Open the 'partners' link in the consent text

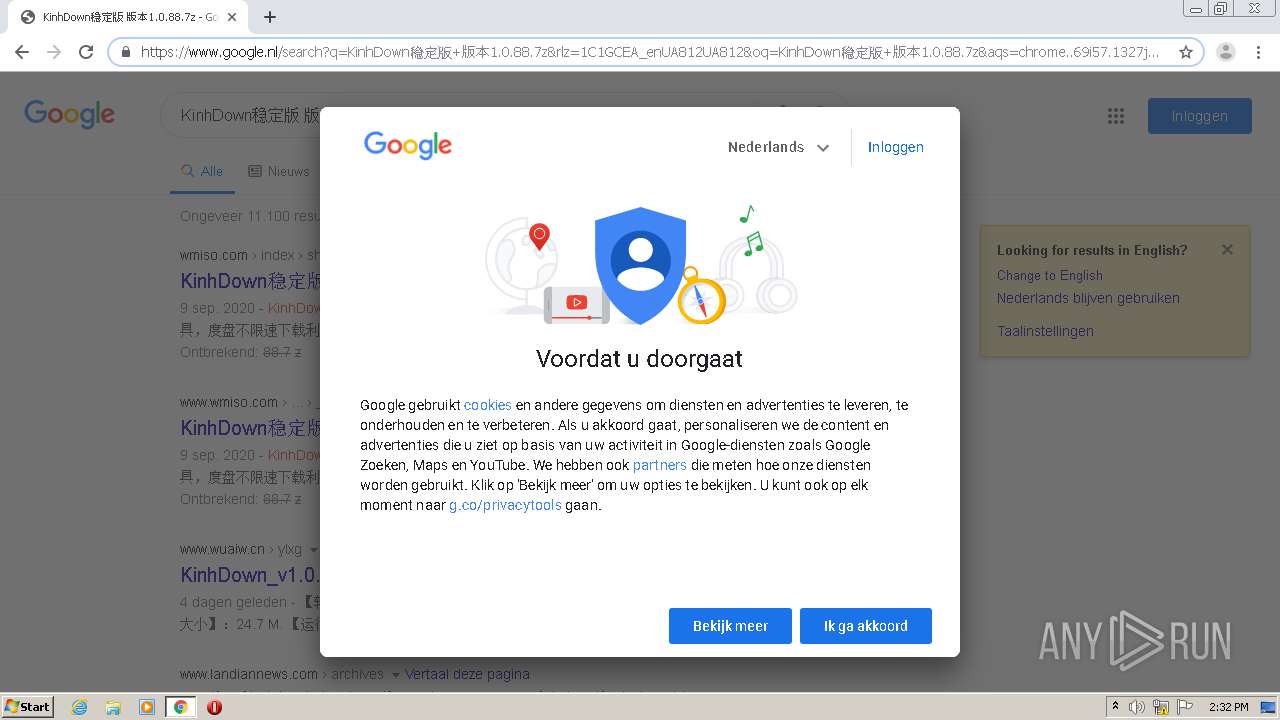660,465
